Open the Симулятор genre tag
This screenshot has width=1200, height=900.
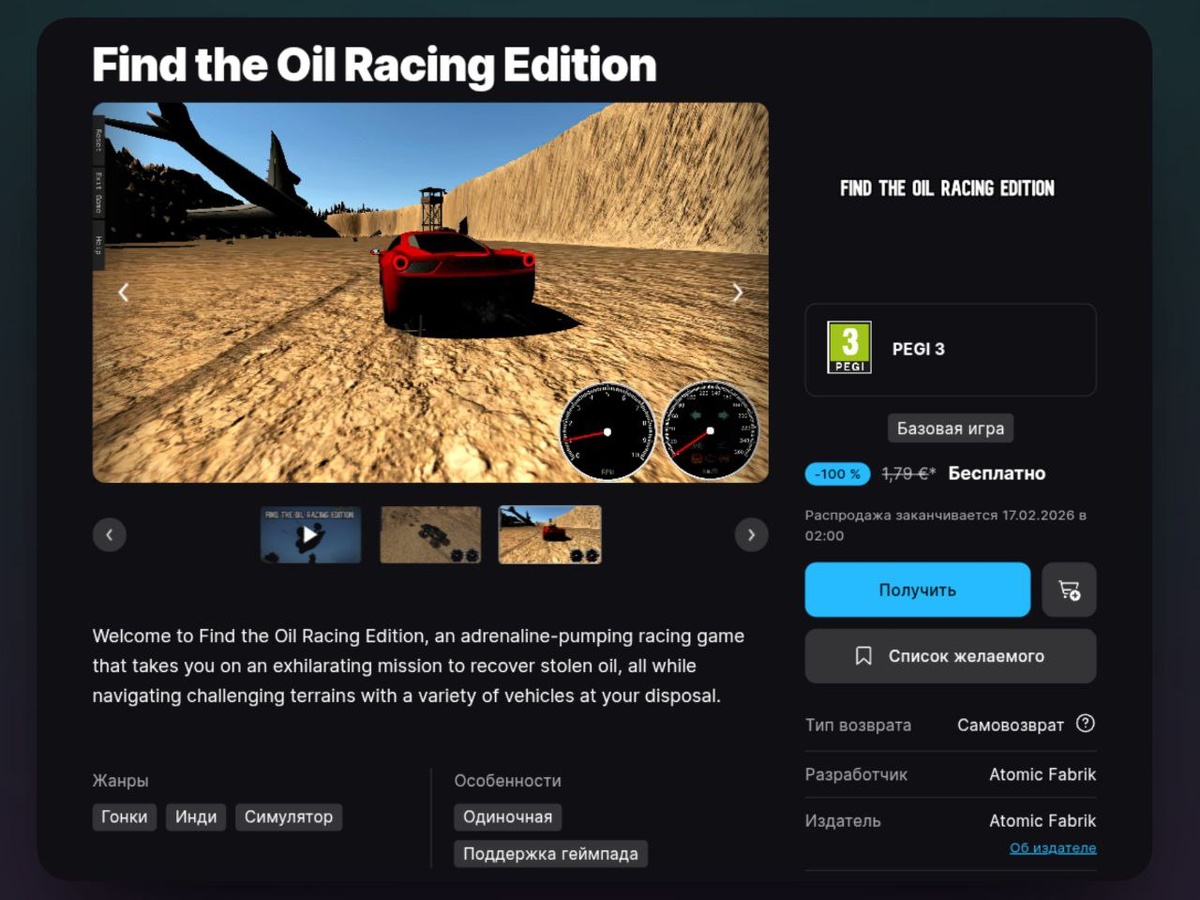(289, 817)
